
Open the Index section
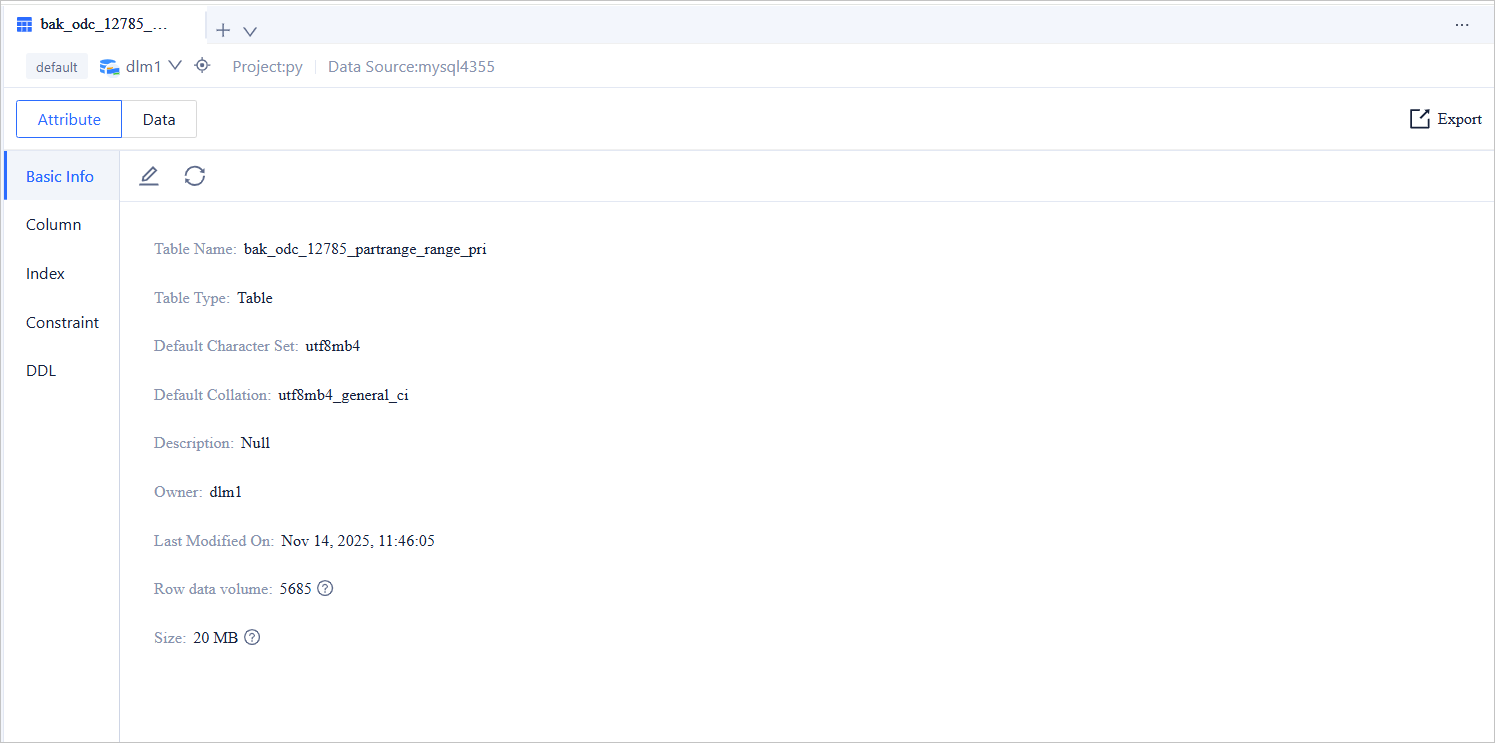click(x=46, y=274)
